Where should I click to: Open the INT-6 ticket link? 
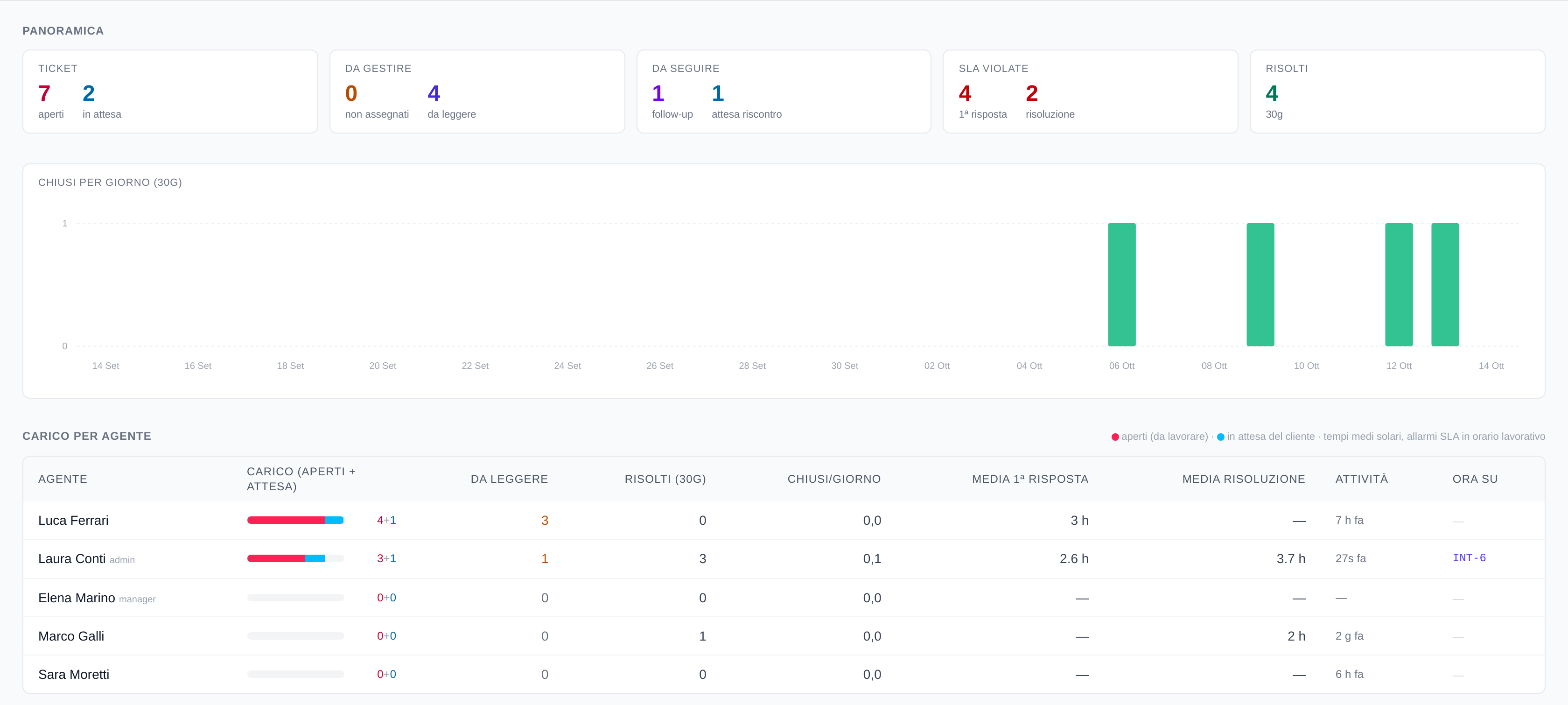click(1469, 557)
